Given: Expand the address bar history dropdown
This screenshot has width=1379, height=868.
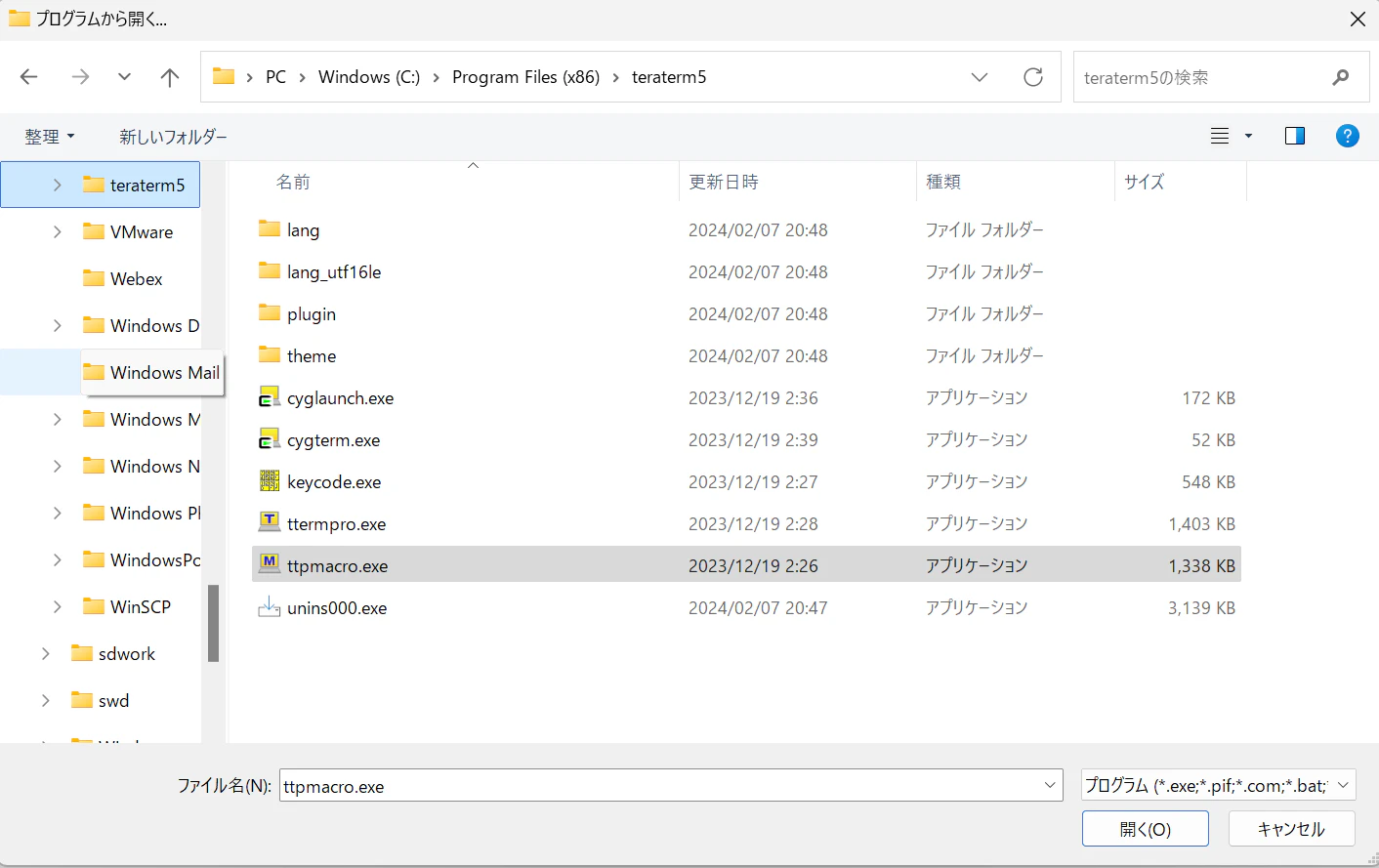Looking at the screenshot, I should pos(980,77).
